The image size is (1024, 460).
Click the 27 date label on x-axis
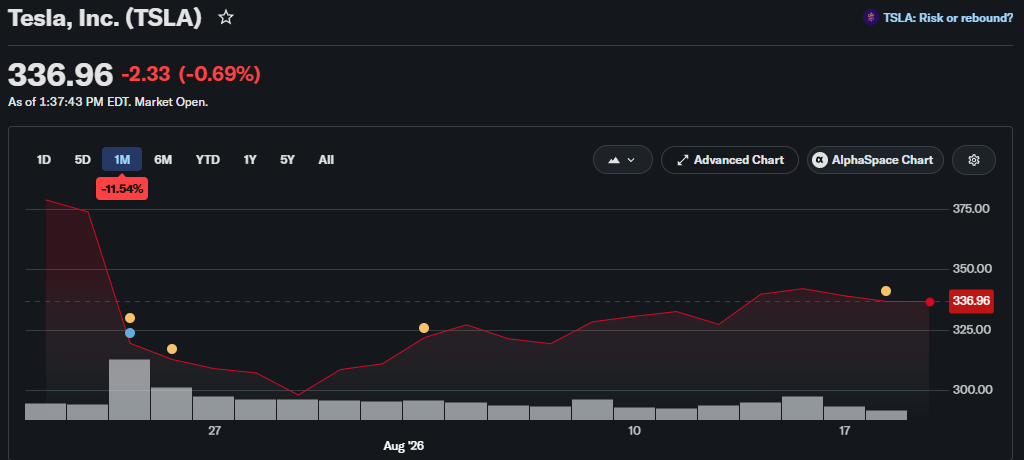tap(214, 431)
